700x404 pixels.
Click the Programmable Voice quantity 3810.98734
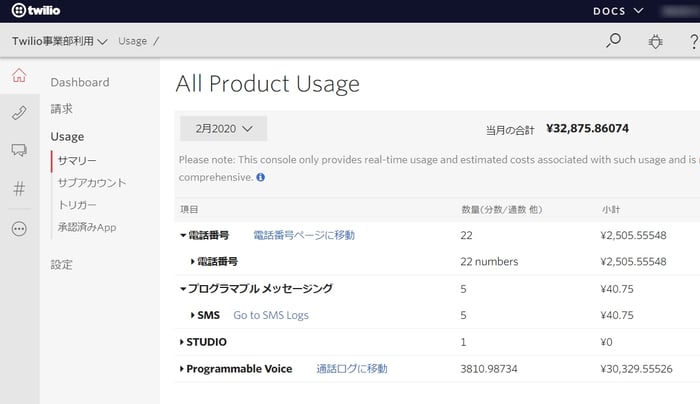[489, 369]
